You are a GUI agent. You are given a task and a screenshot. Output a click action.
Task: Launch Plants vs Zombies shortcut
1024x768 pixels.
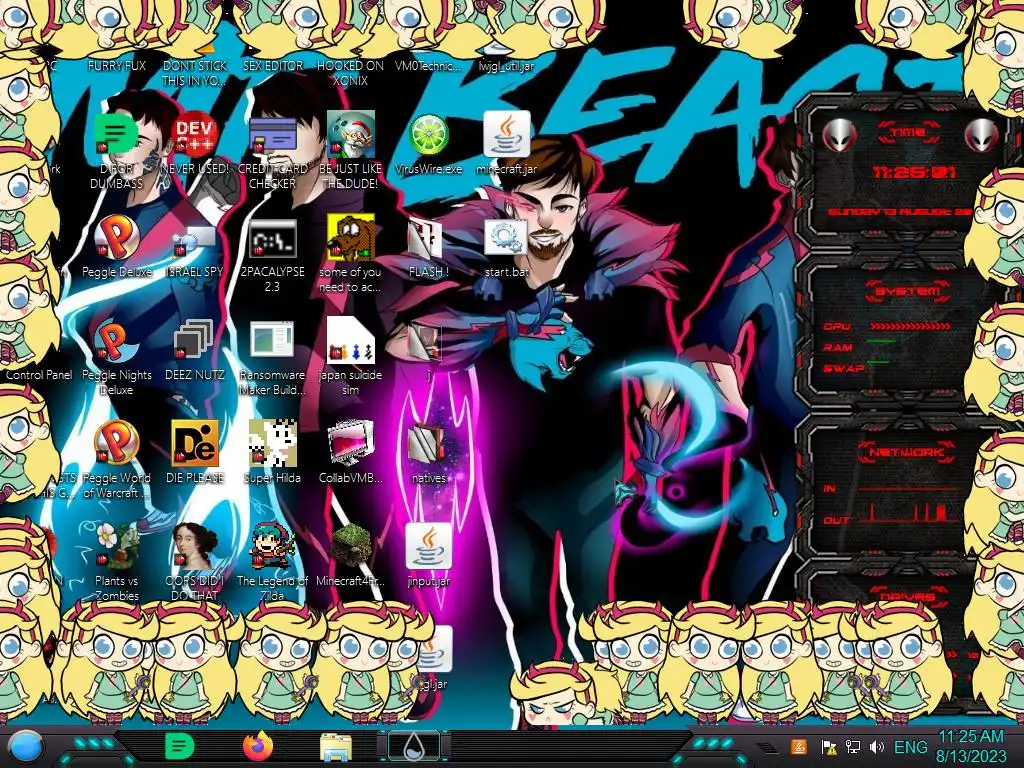[x=116, y=546]
